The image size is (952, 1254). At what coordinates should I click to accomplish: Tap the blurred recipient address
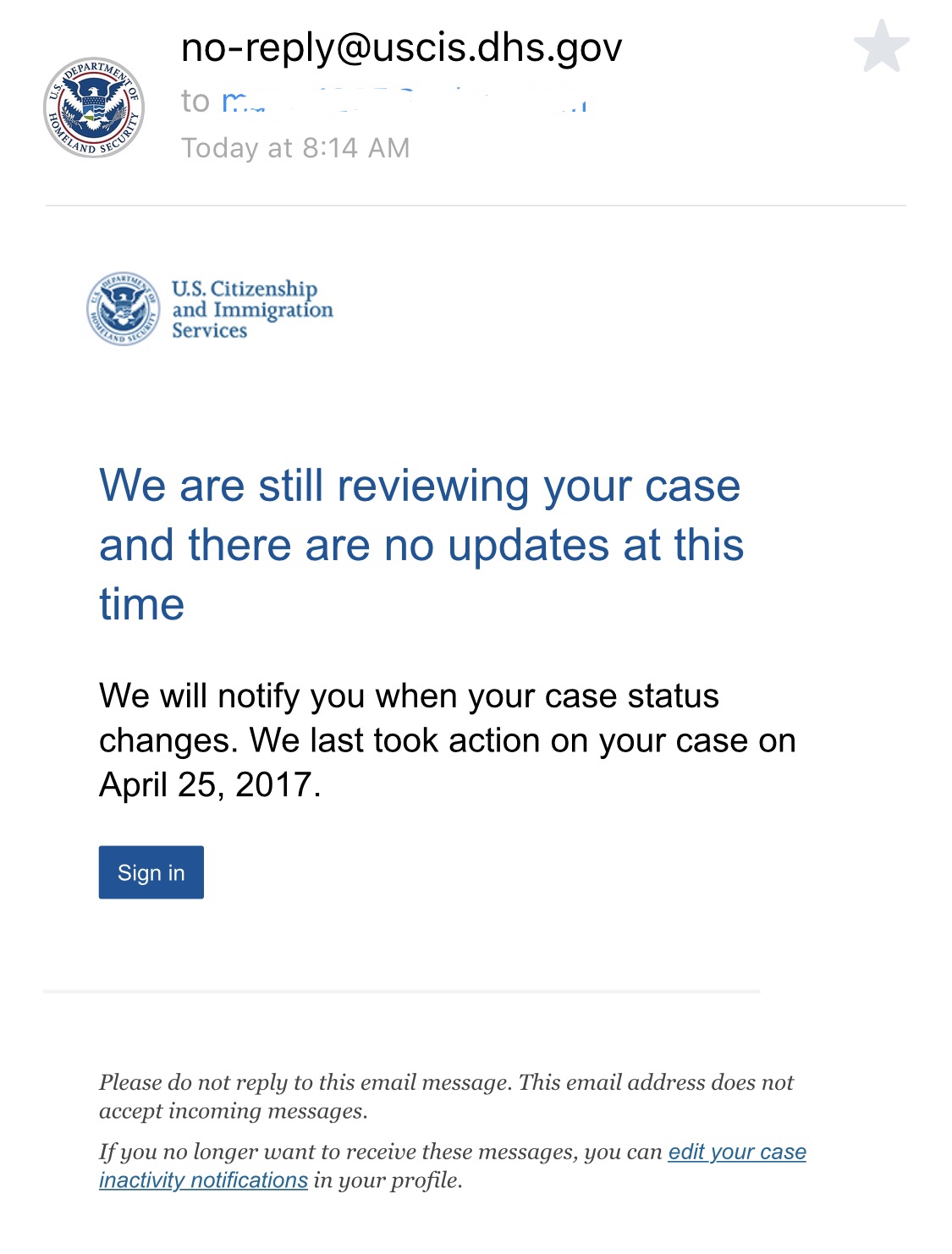(x=404, y=101)
